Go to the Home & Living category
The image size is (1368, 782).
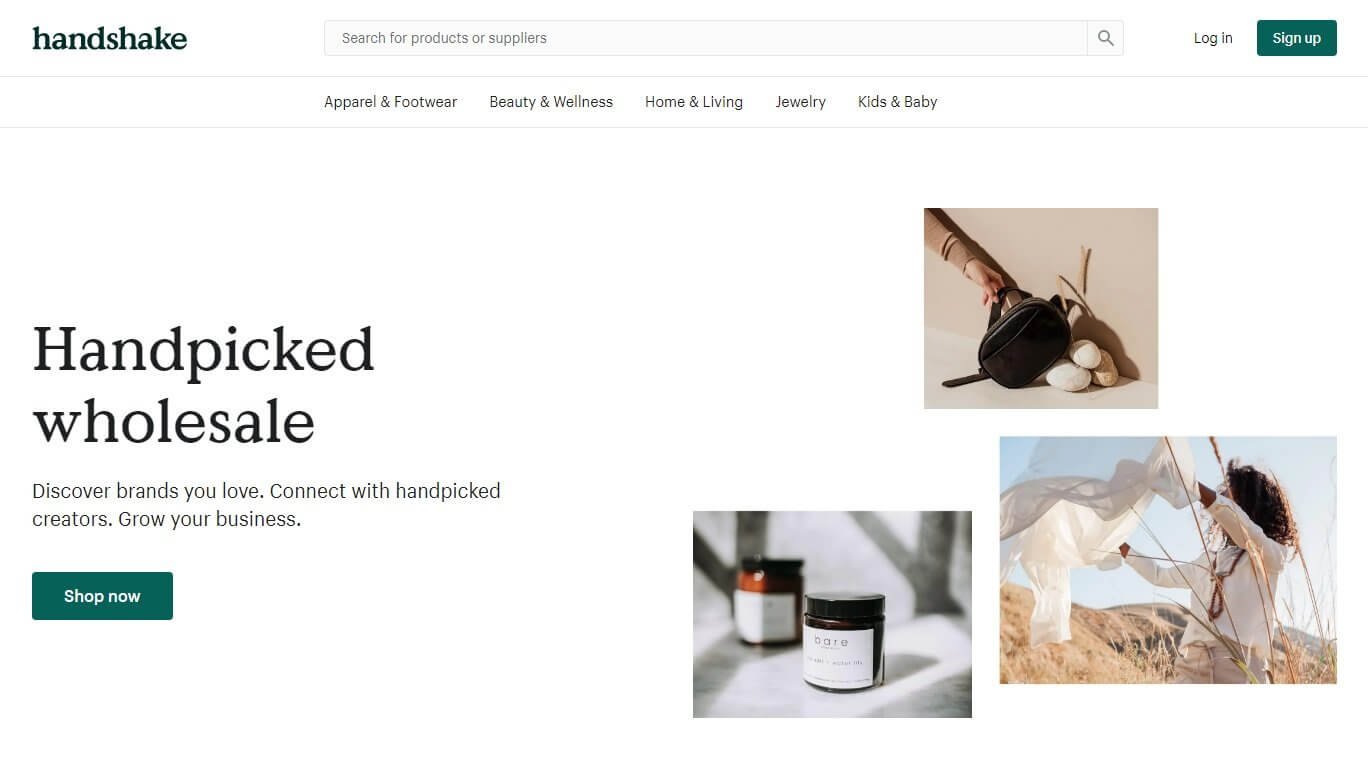(x=694, y=102)
